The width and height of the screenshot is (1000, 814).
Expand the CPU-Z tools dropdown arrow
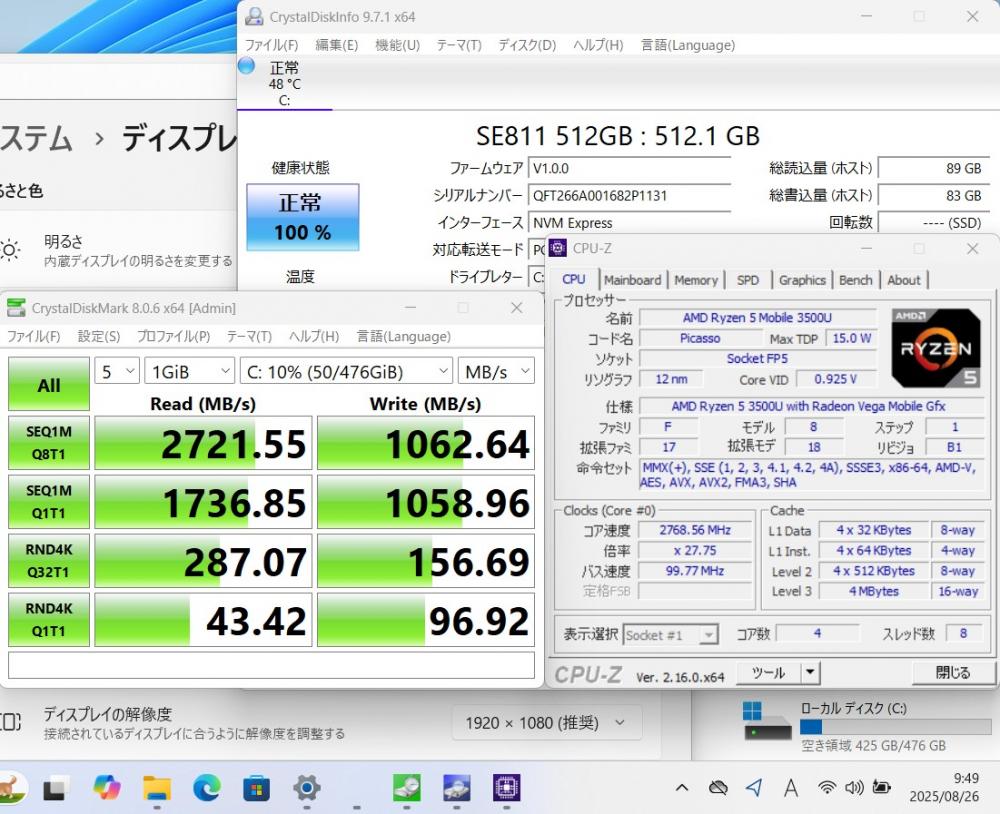click(810, 672)
